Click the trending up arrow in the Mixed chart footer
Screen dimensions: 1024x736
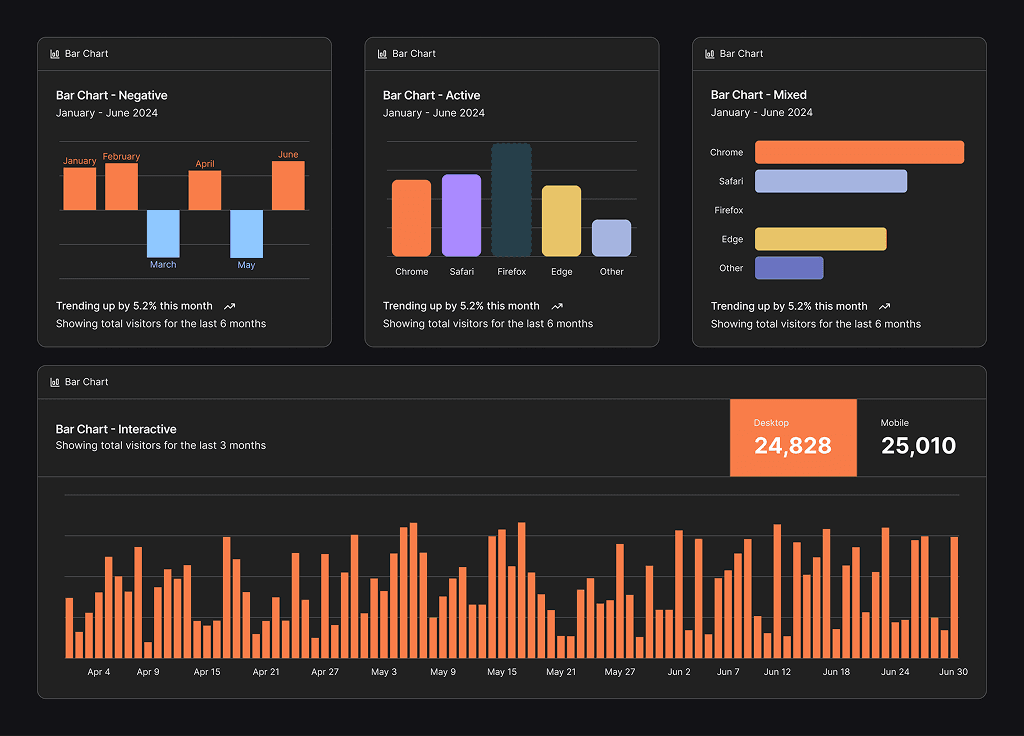[883, 306]
